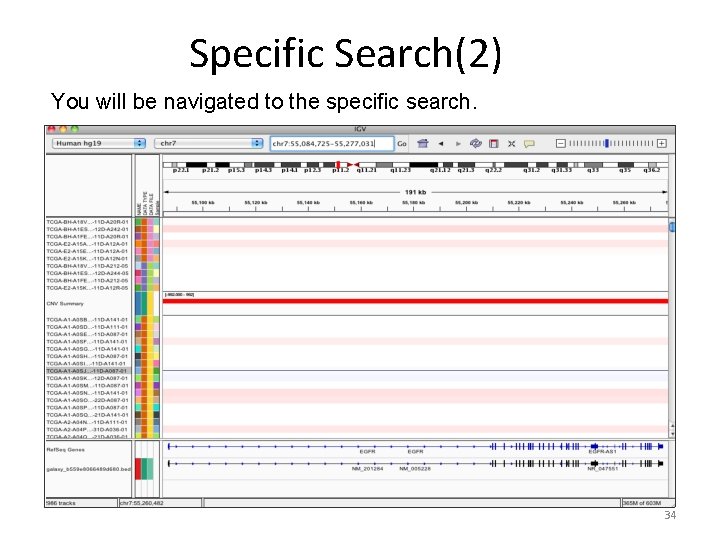Click the define region of interest icon
The height and width of the screenshot is (540, 720).
click(494, 144)
